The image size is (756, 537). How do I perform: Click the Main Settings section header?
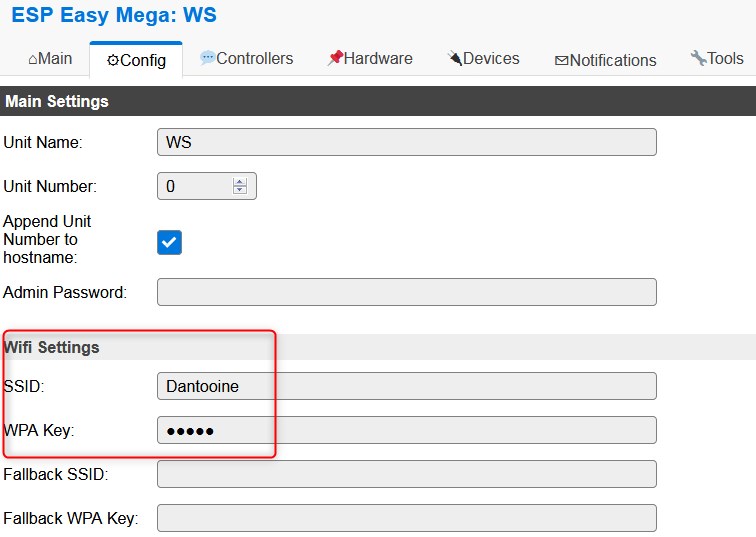56,101
